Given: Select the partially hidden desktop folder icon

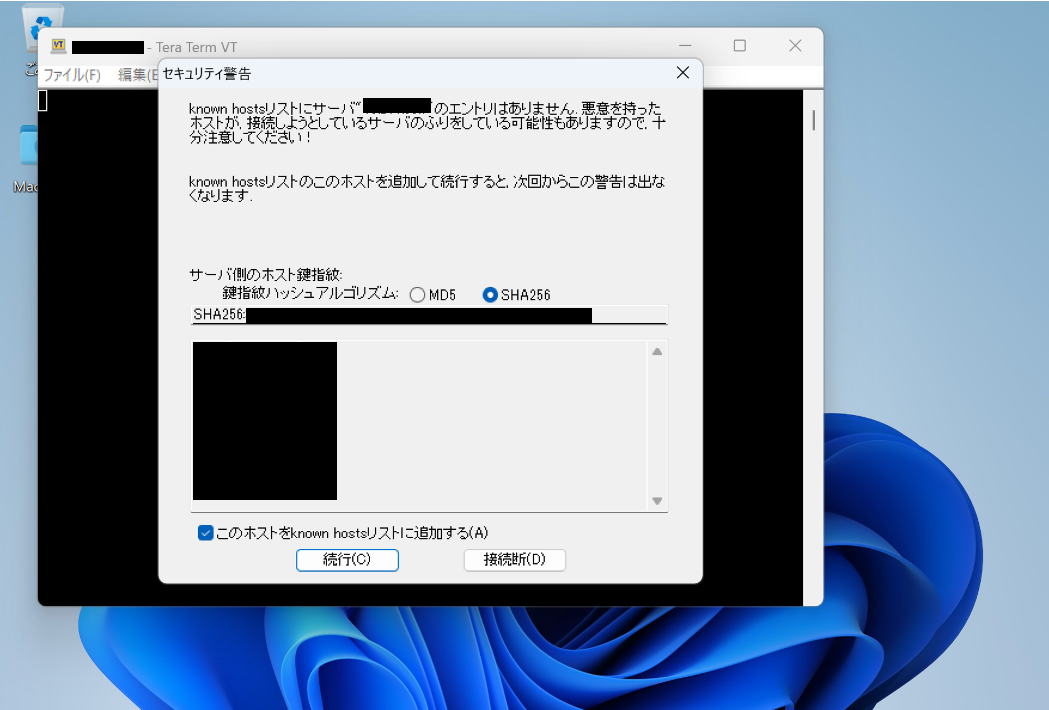Looking at the screenshot, I should pos(28,148).
